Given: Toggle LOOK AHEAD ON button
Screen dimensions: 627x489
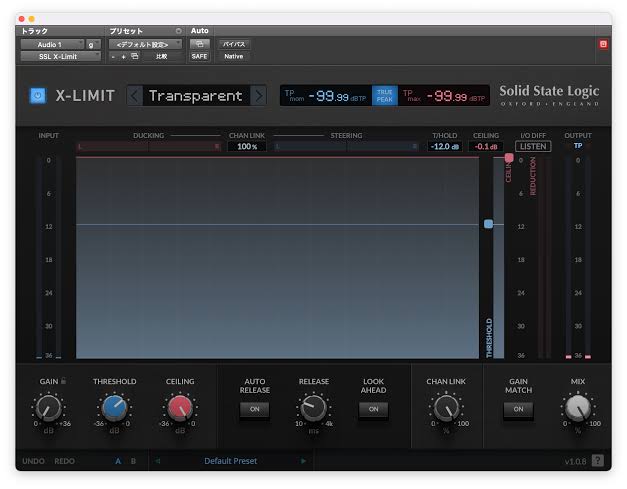Looking at the screenshot, I should (373, 409).
